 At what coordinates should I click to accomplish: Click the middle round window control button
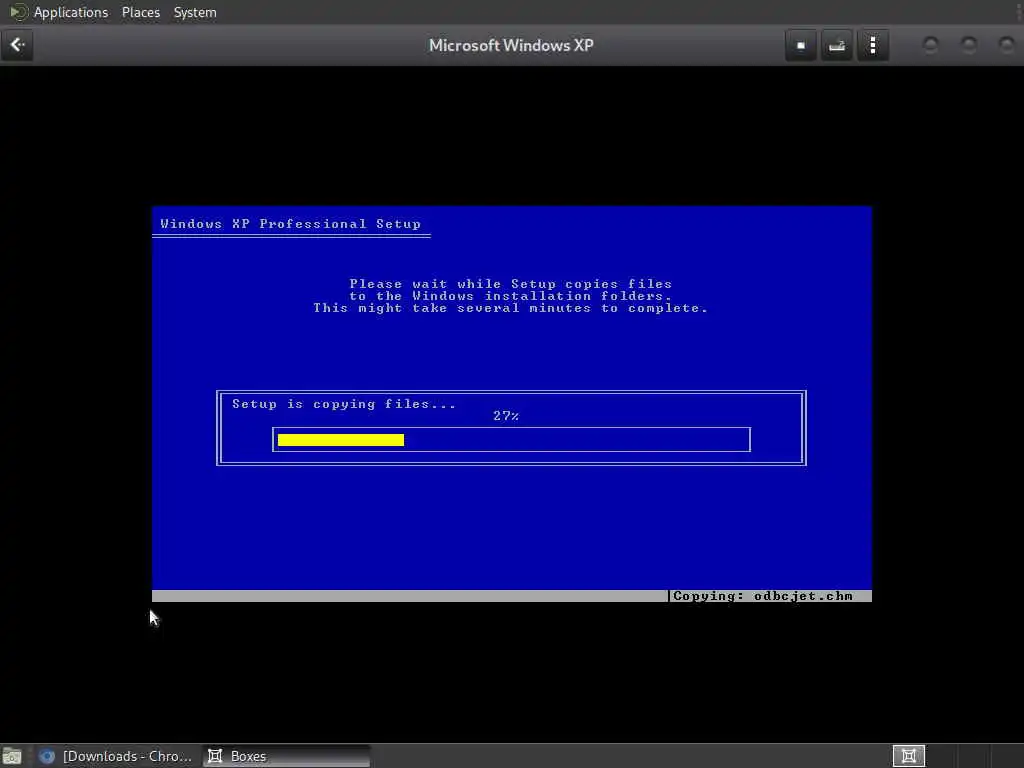tap(969, 45)
